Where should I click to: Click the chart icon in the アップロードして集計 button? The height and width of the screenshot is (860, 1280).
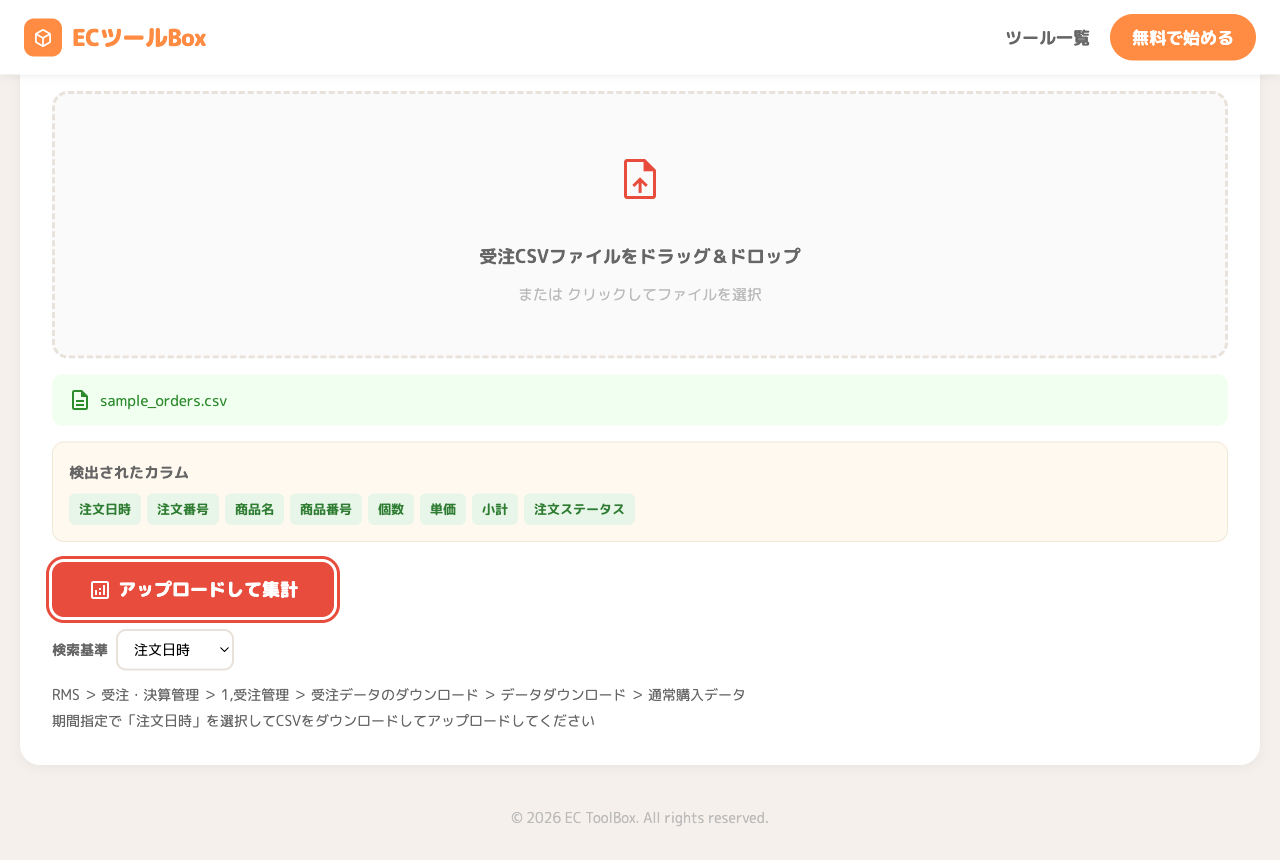100,590
